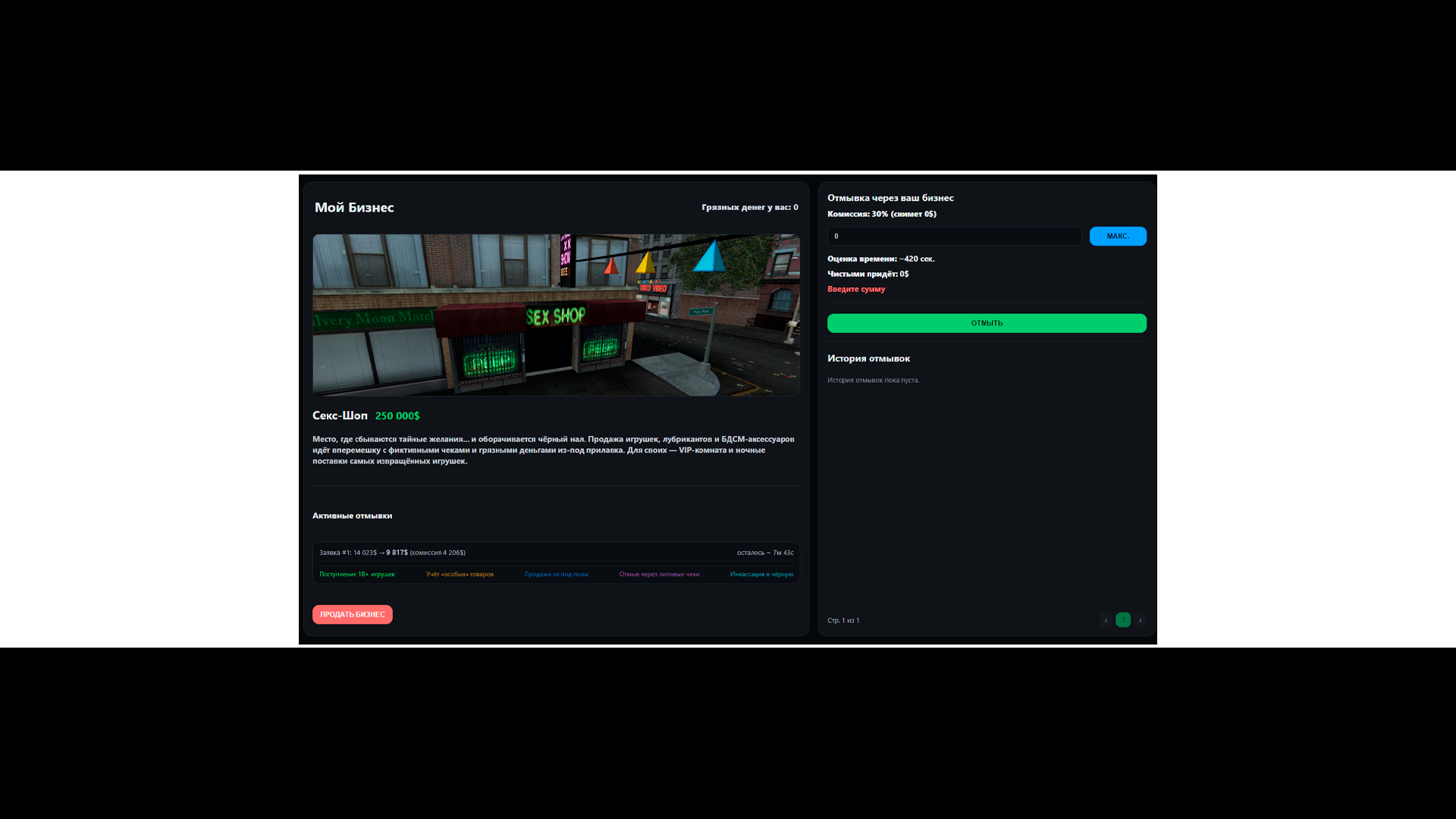This screenshot has height=819, width=1456.
Task: Click the ПРОДАТЬ БИЗНЕС button
Action: click(352, 615)
